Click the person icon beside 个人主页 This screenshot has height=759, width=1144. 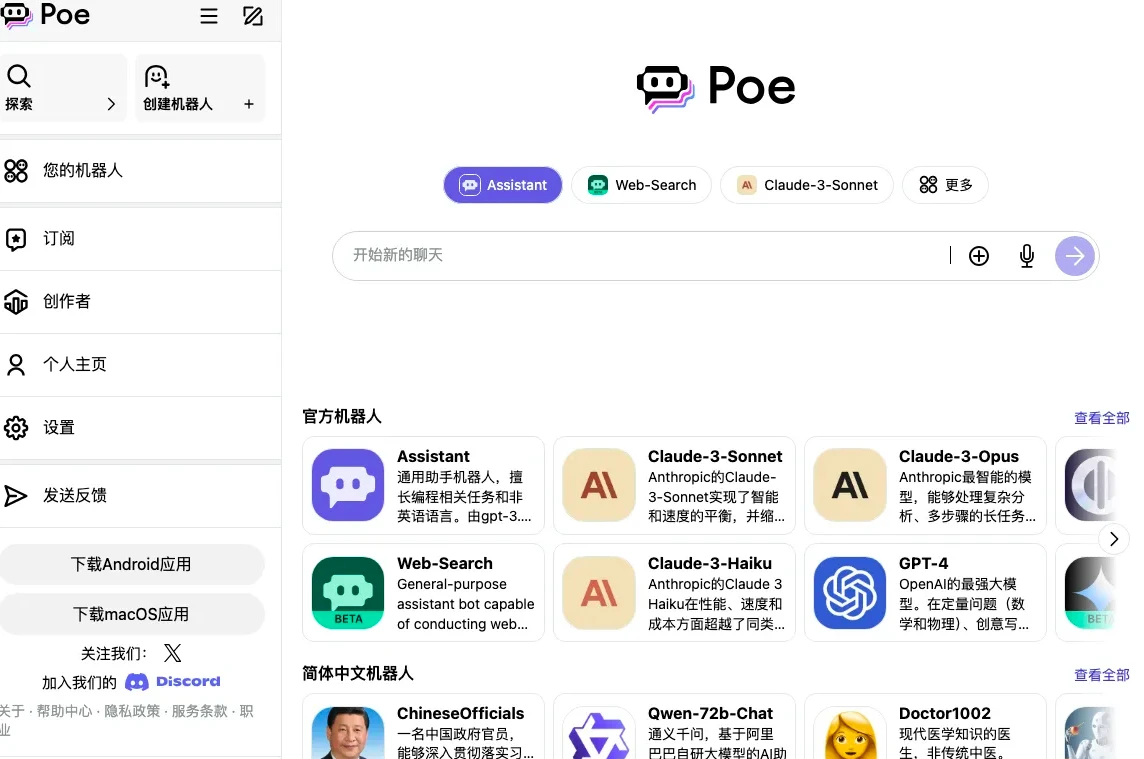click(16, 364)
